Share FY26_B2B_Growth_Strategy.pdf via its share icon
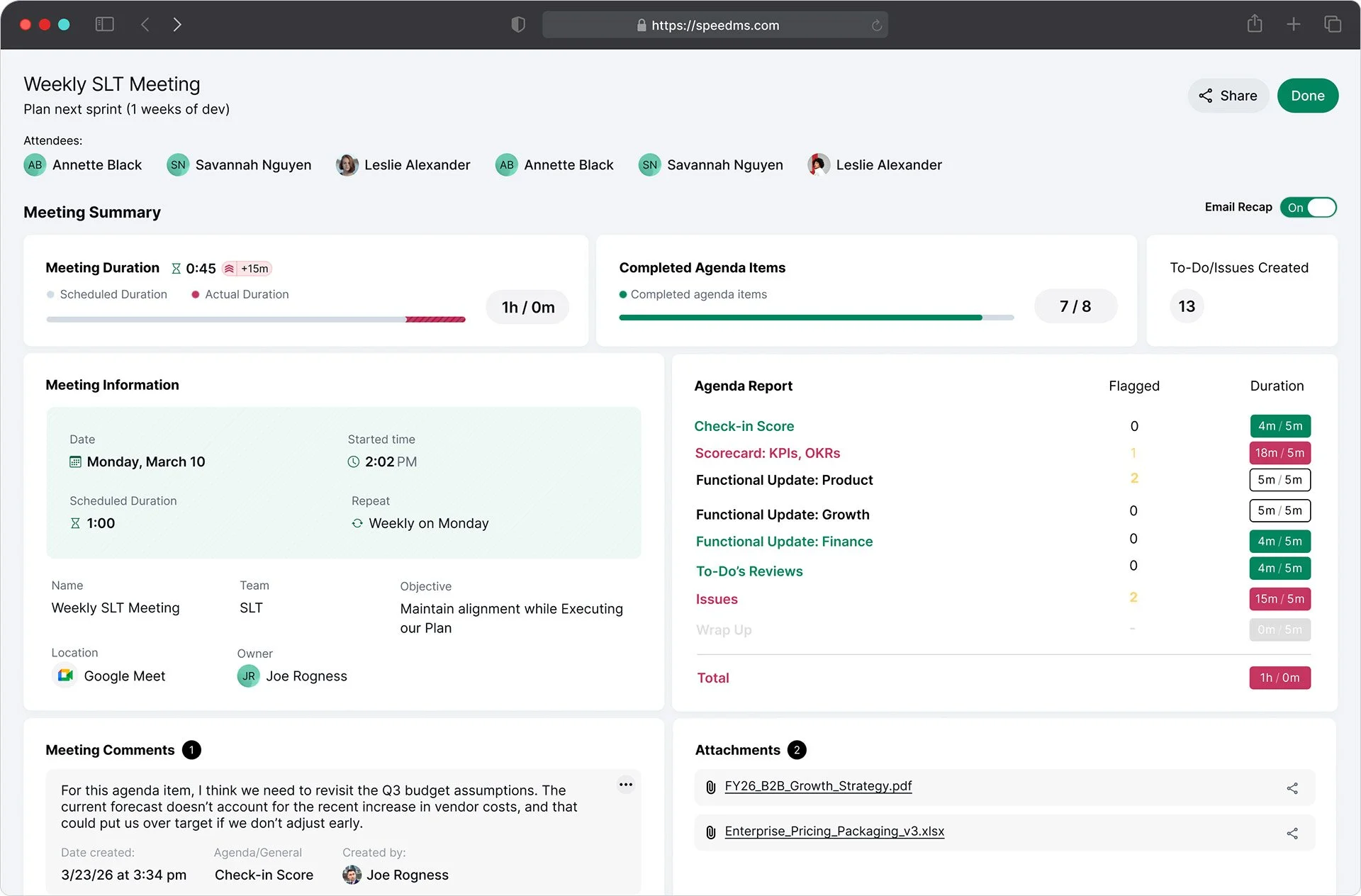The height and width of the screenshot is (896, 1361). [x=1292, y=788]
